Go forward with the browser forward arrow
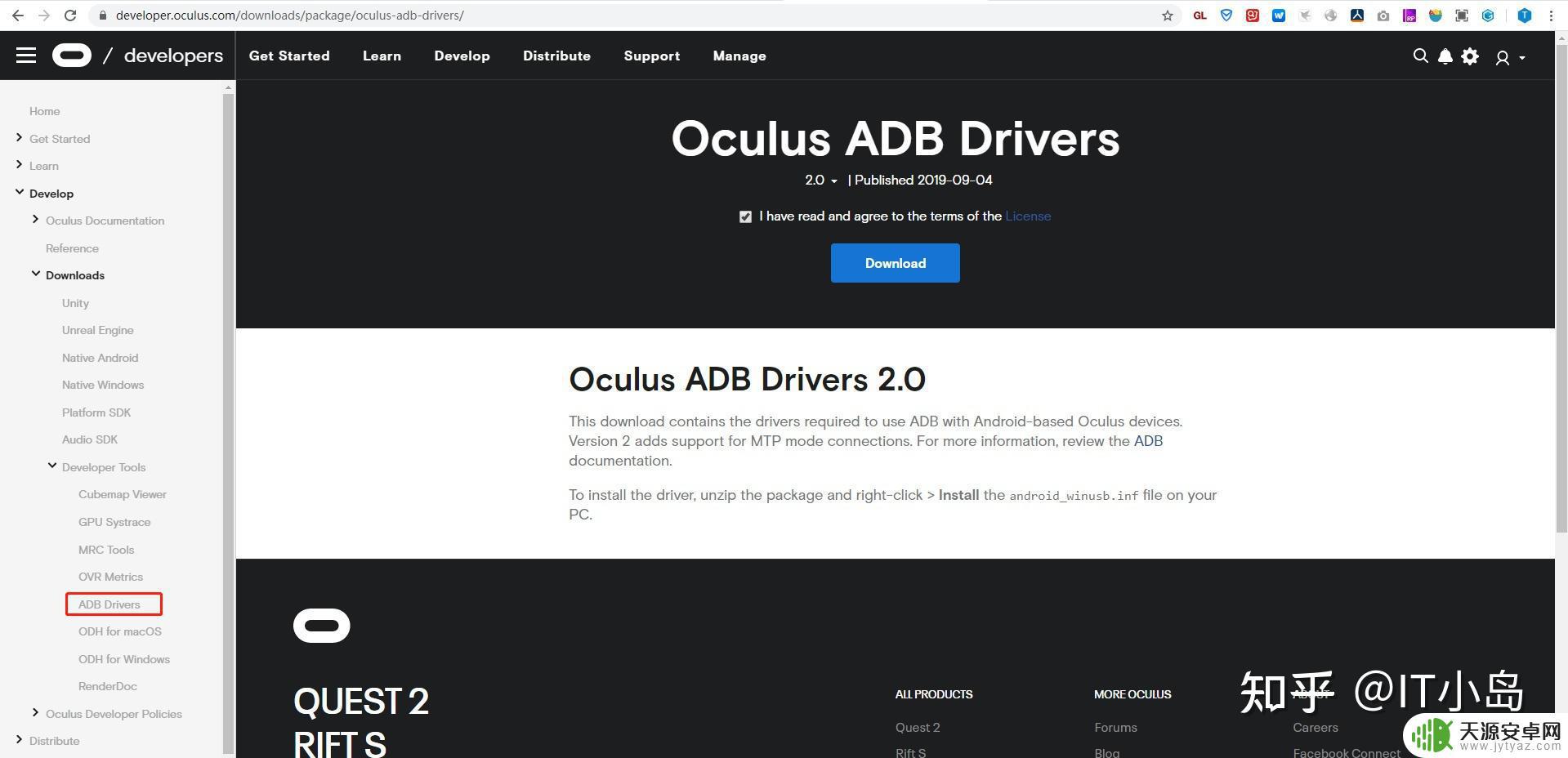1568x758 pixels. point(44,16)
